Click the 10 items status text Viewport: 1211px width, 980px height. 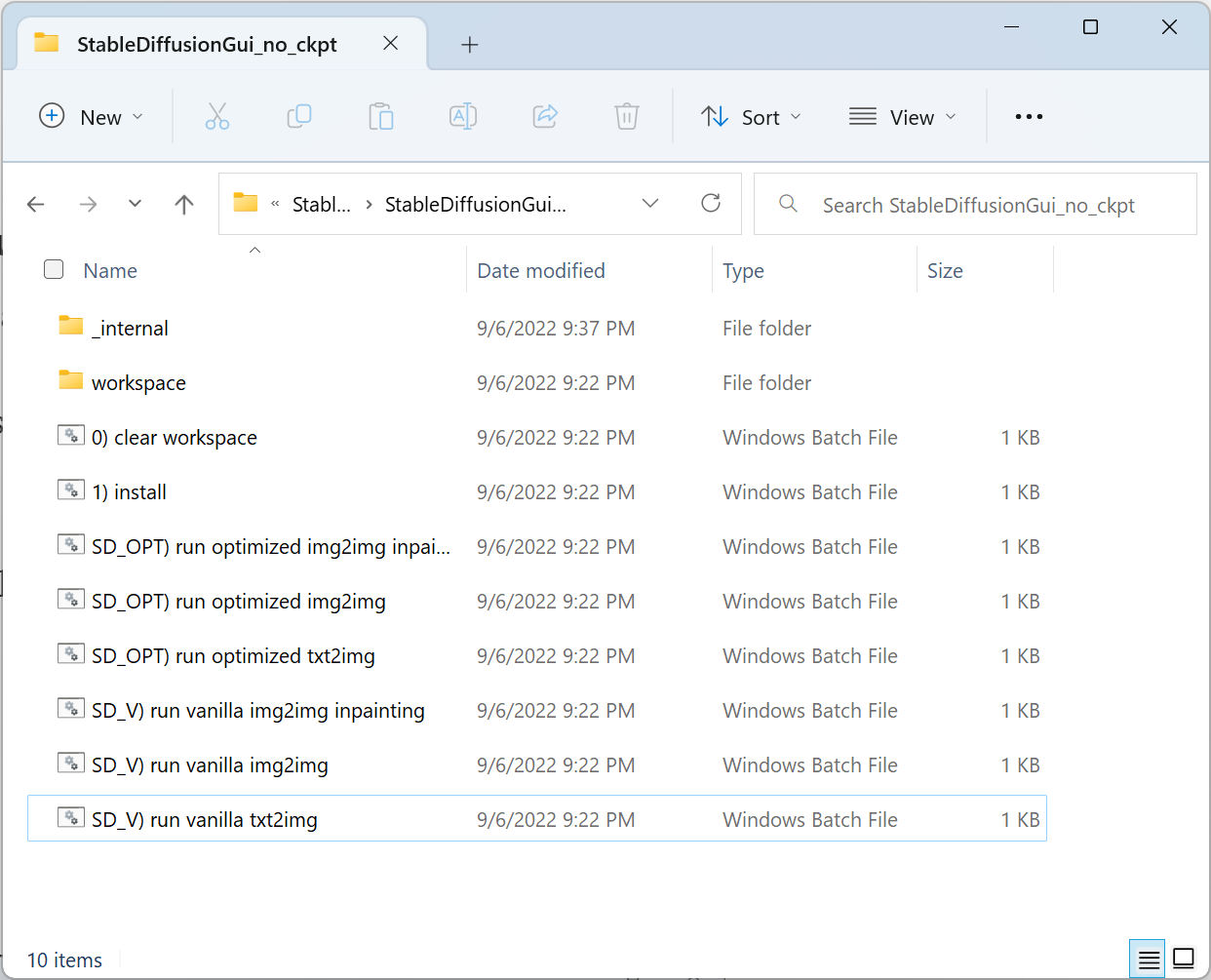pos(64,960)
